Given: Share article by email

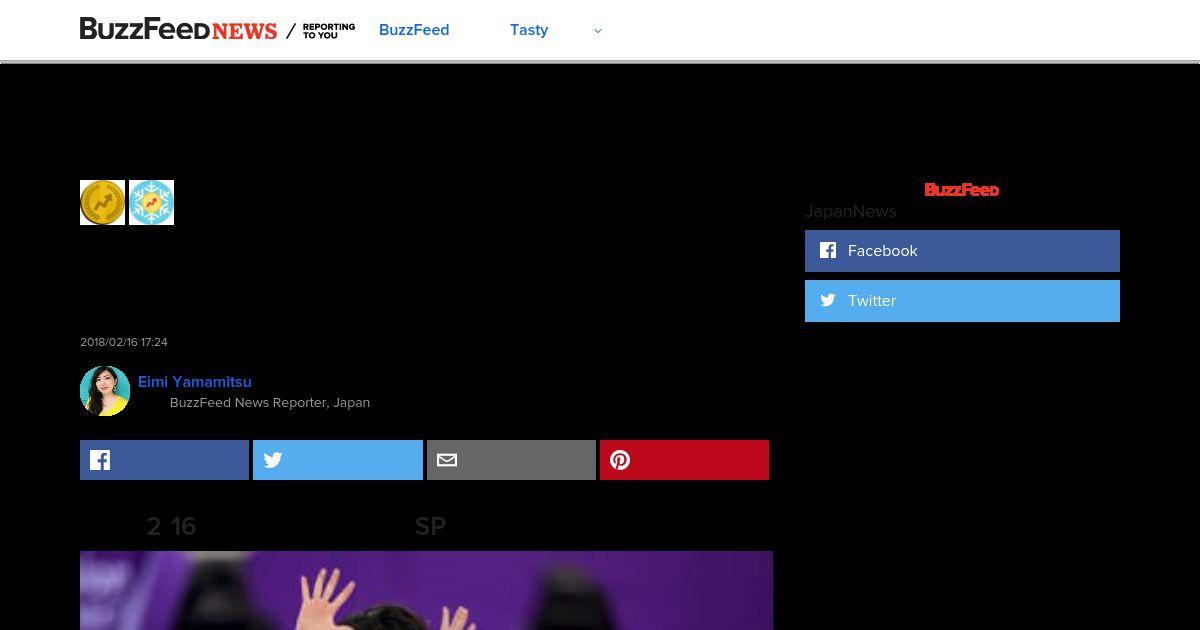Looking at the screenshot, I should click(511, 460).
